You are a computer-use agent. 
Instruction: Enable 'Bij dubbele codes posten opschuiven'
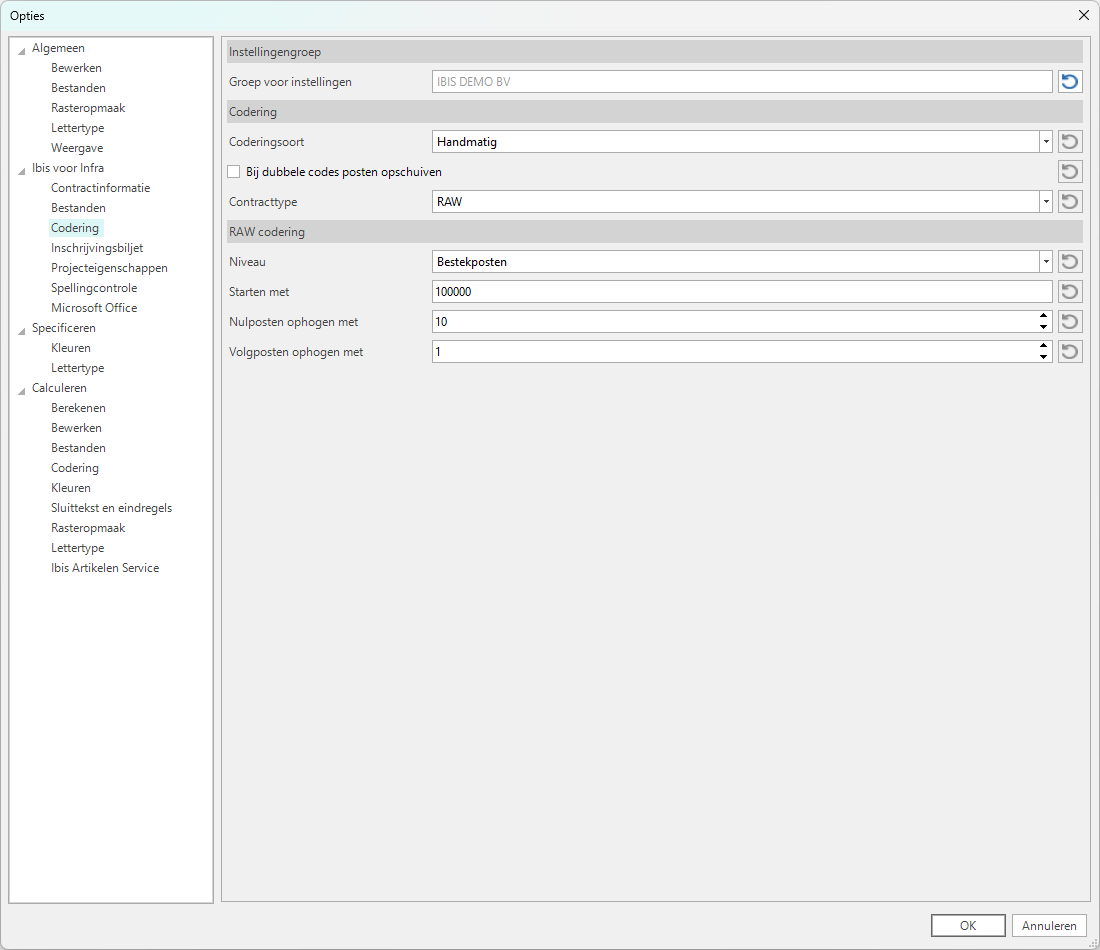tap(234, 172)
